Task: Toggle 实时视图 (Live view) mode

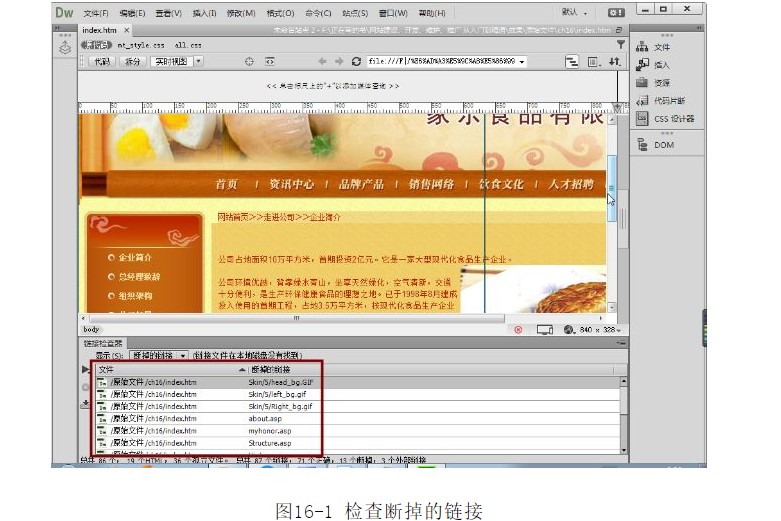Action: tap(169, 61)
